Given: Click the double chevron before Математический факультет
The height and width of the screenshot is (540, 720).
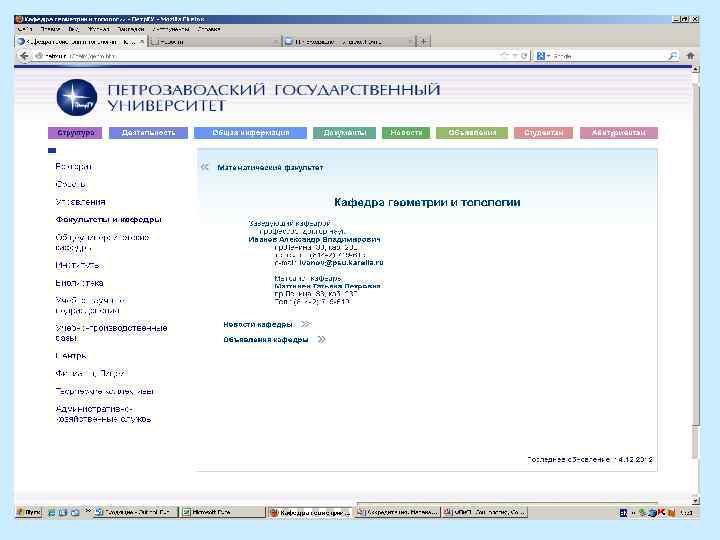Looking at the screenshot, I should coord(205,167).
